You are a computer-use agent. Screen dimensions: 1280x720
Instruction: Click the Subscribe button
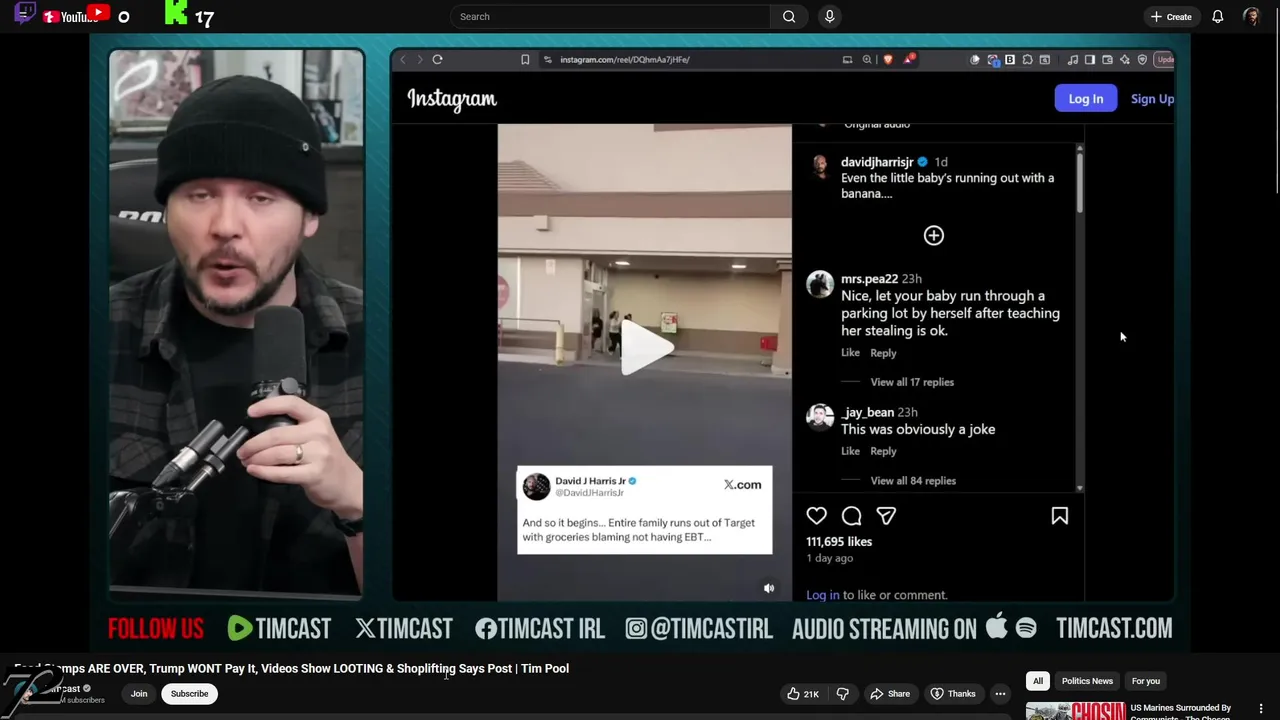click(x=189, y=693)
